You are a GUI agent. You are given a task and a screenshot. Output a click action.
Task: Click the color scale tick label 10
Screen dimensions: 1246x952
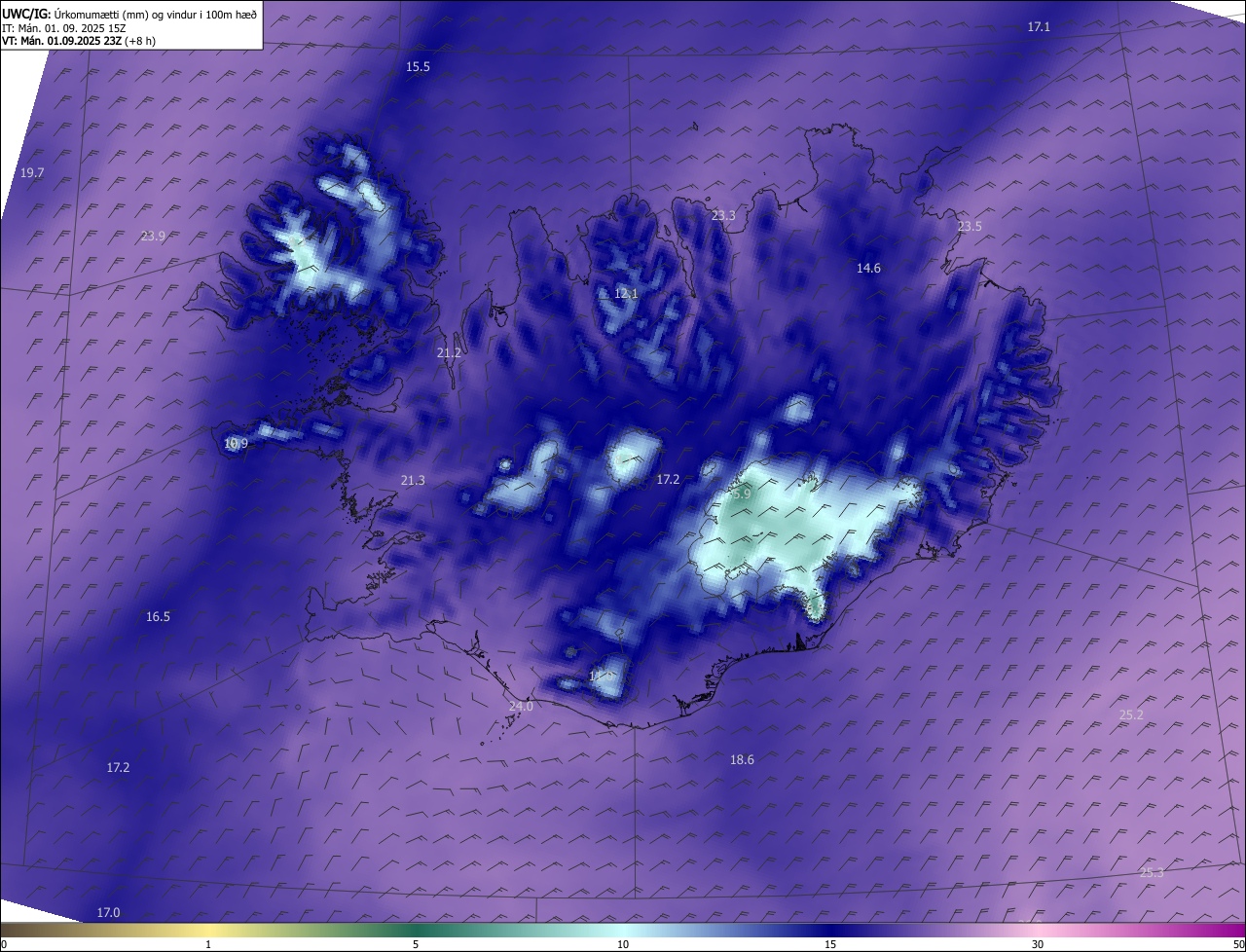pos(623,944)
